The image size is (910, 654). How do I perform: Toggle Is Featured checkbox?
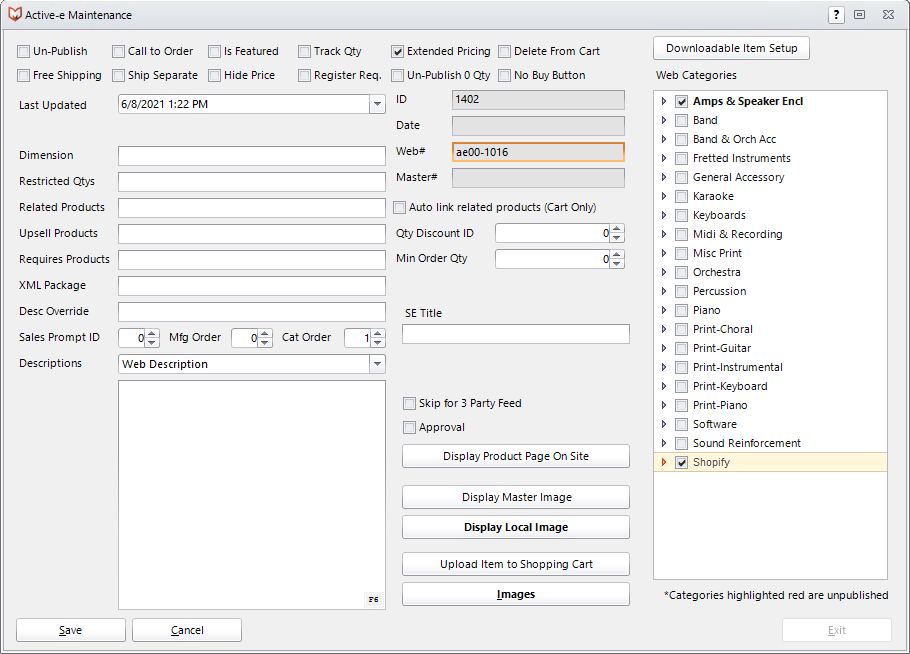(x=215, y=52)
